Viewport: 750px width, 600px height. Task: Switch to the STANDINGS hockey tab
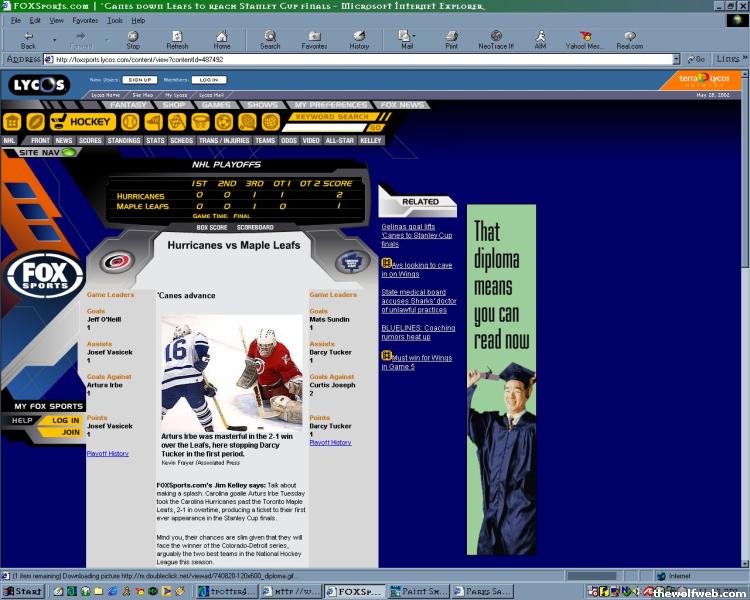tap(124, 141)
